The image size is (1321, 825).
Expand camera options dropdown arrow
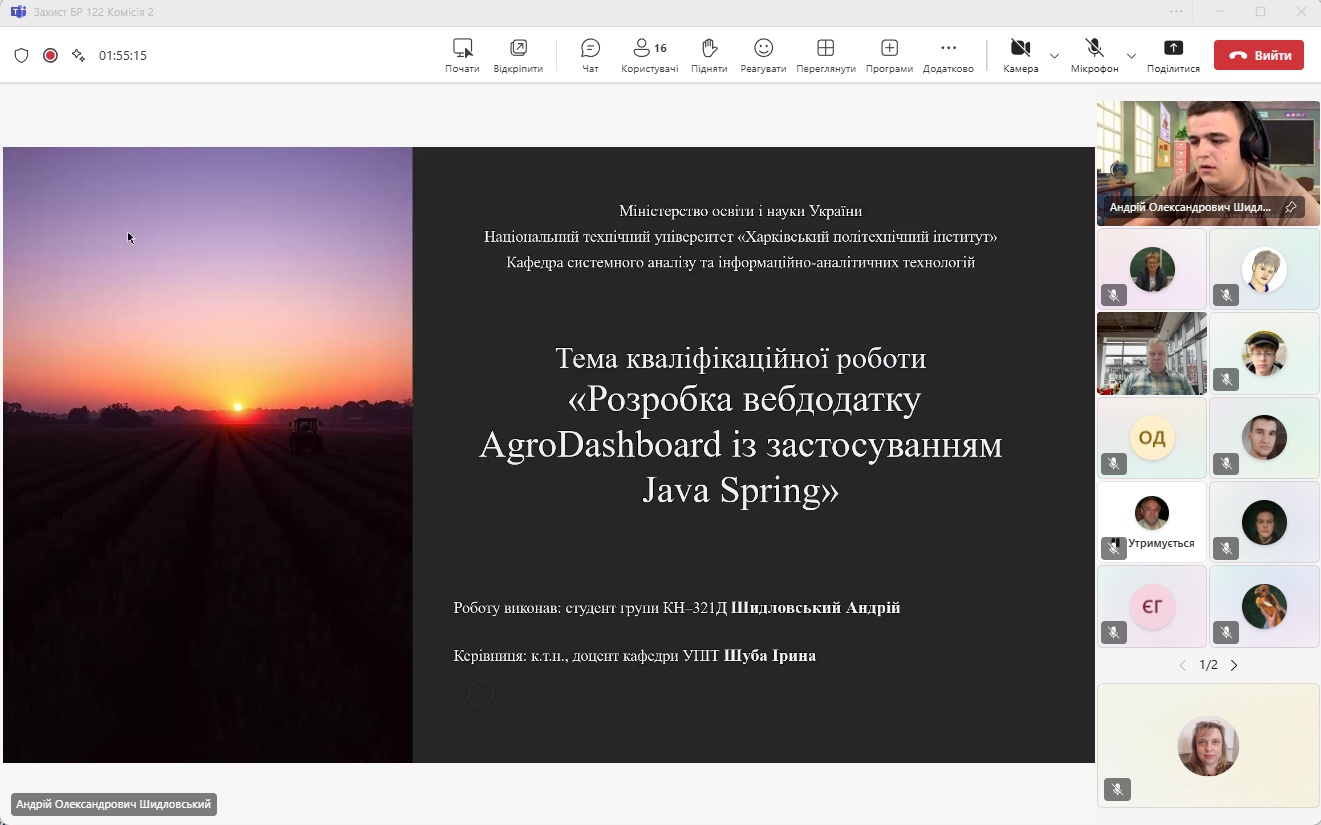pyautogui.click(x=1054, y=56)
